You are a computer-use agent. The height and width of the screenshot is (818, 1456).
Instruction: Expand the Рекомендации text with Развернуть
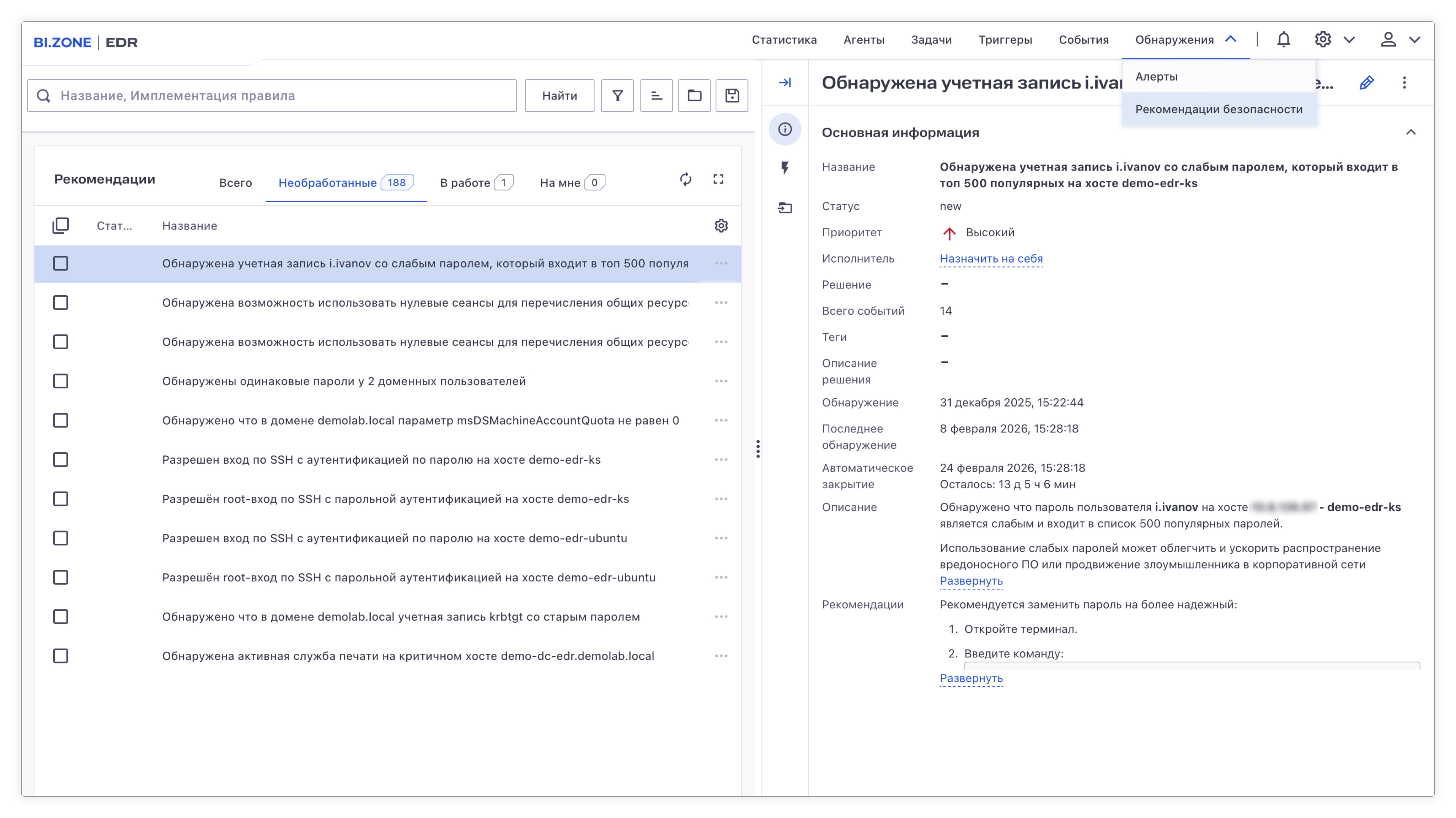971,678
